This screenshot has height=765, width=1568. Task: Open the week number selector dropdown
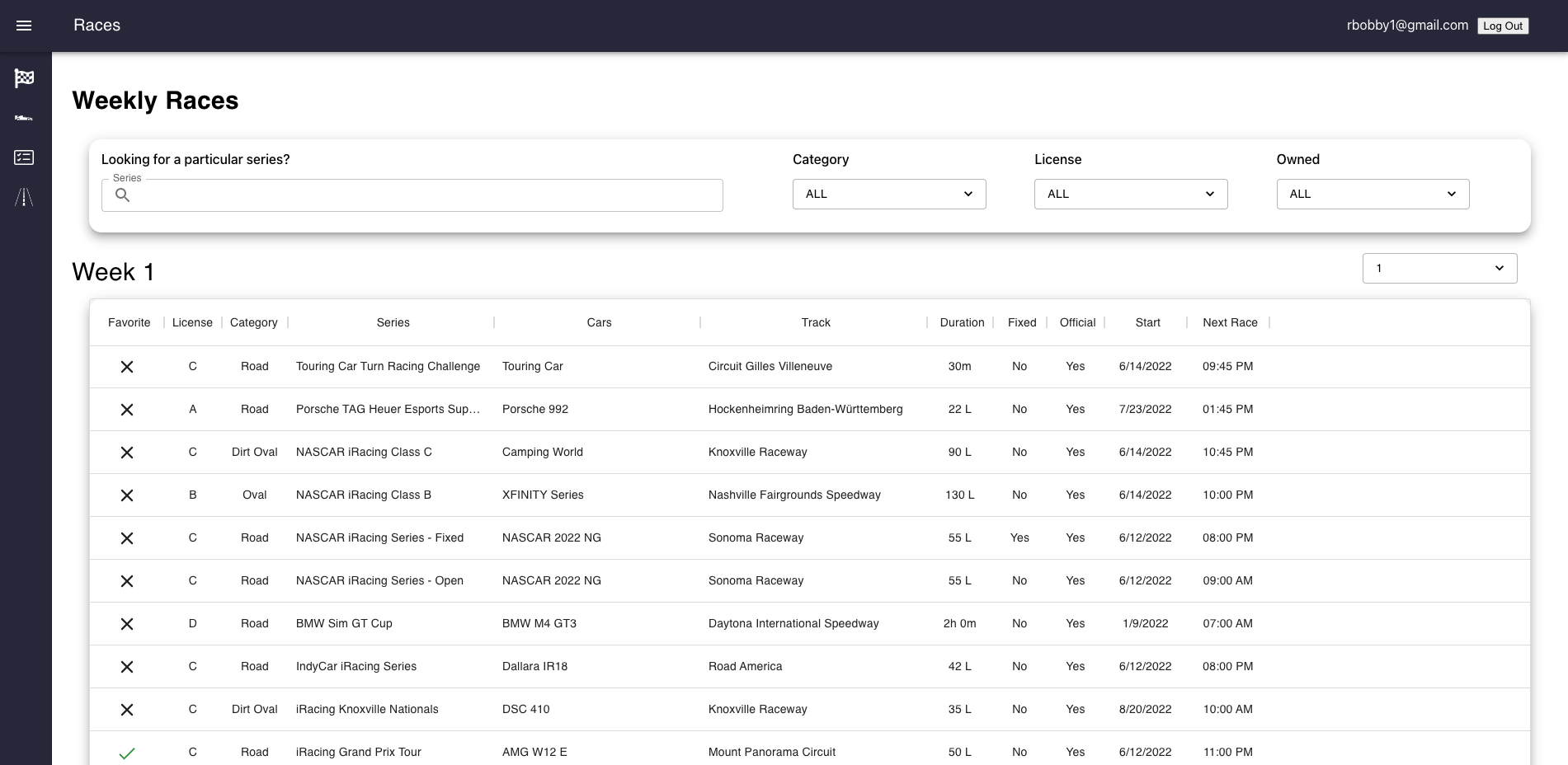click(1439, 268)
